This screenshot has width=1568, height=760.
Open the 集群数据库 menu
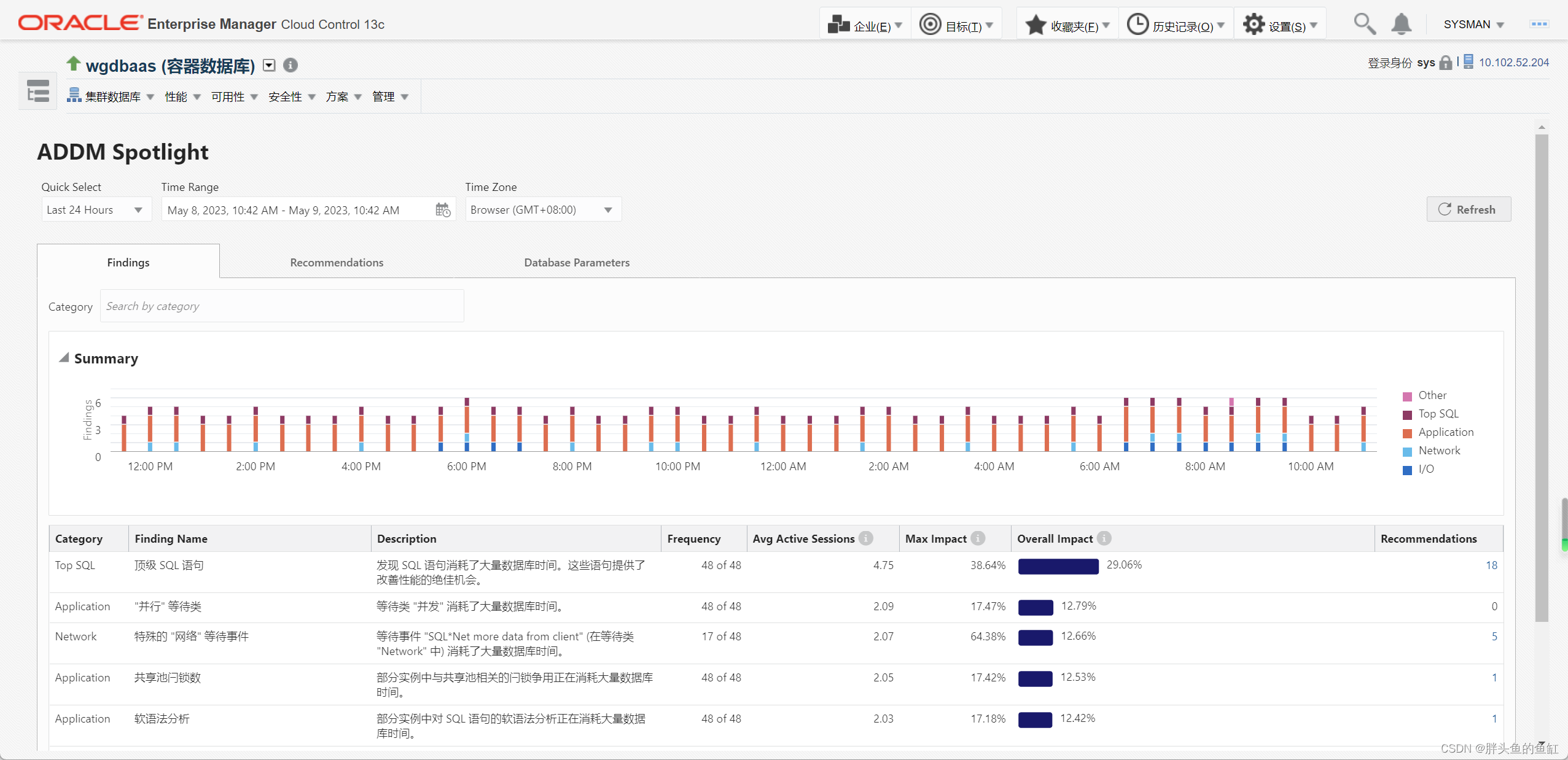(x=111, y=96)
